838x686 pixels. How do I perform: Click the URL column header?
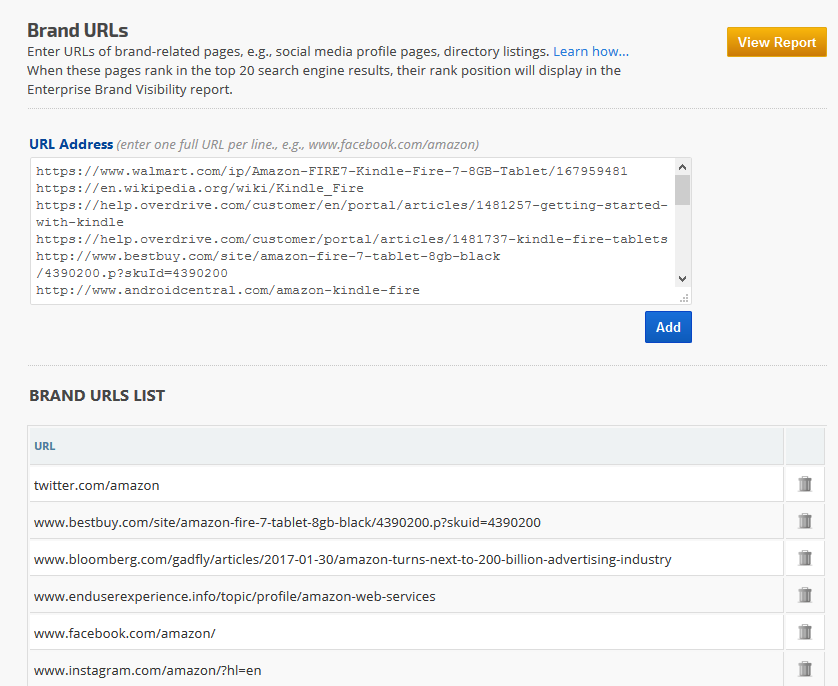[45, 446]
